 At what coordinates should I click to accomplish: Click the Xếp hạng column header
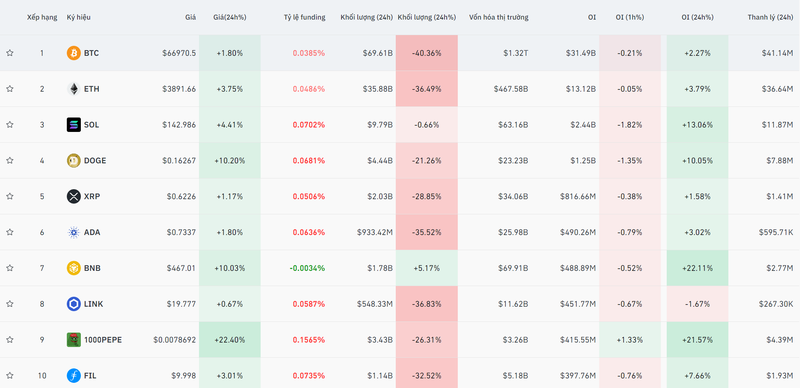[42, 17]
